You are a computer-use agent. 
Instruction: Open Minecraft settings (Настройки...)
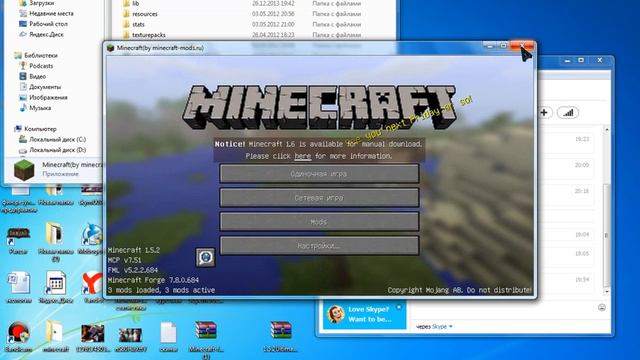pyautogui.click(x=319, y=246)
